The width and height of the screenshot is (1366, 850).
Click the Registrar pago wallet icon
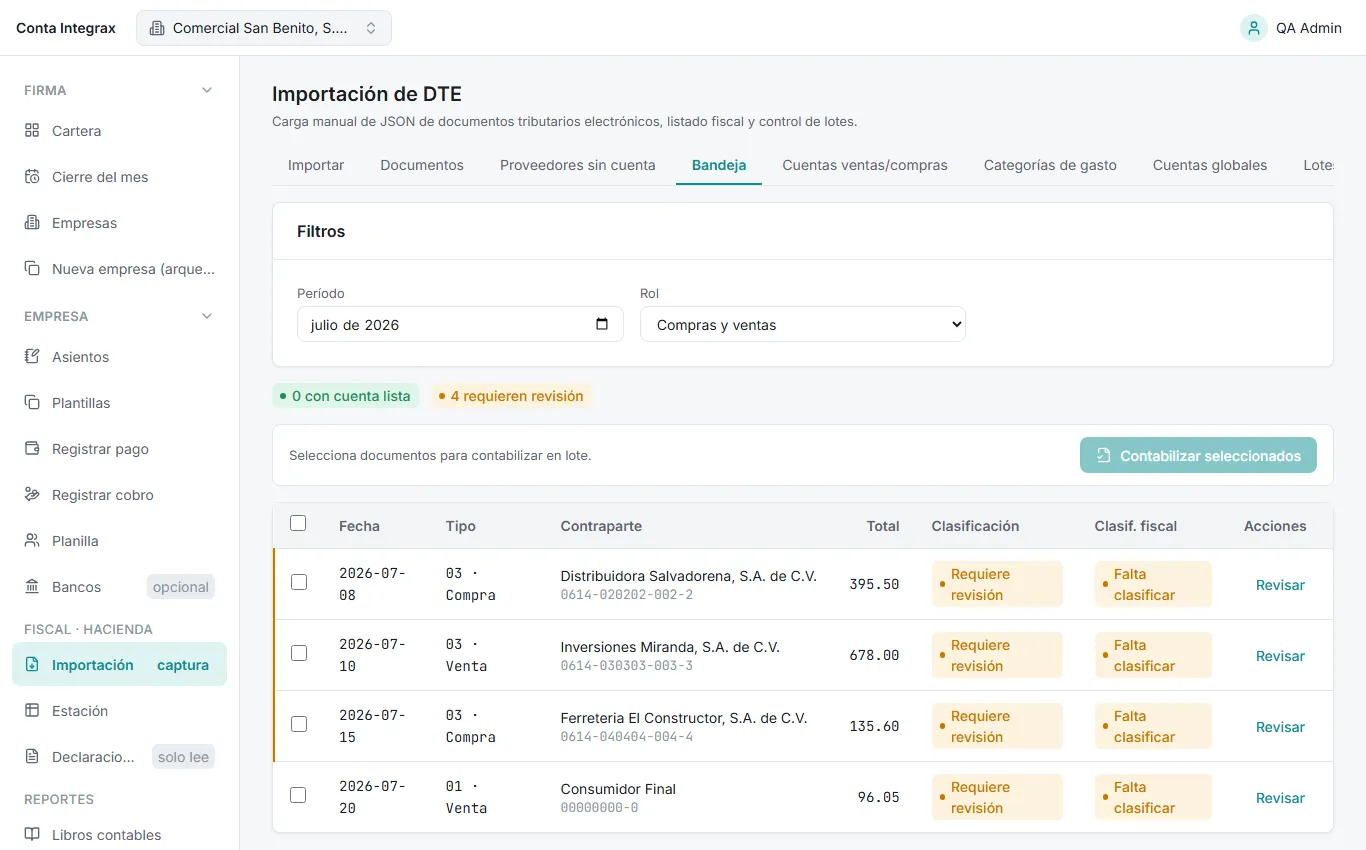[32, 449]
